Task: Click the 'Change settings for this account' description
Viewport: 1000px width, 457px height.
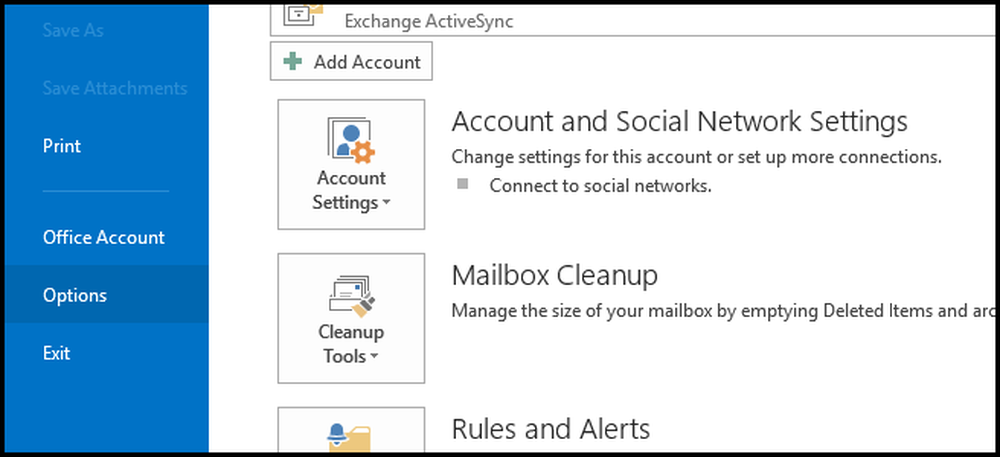Action: (696, 157)
